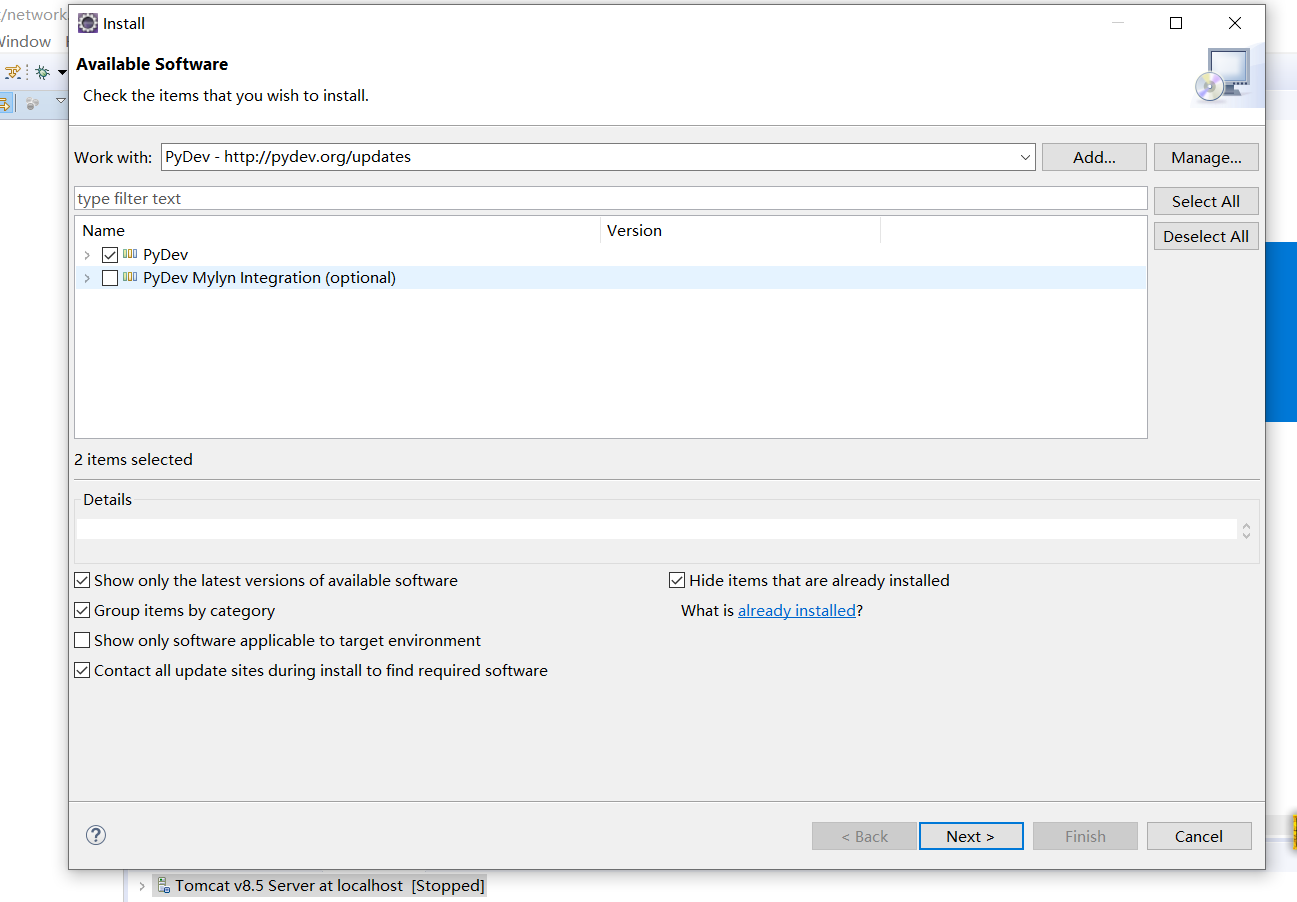Click the Next button
This screenshot has height=902, width=1297.
[x=970, y=836]
